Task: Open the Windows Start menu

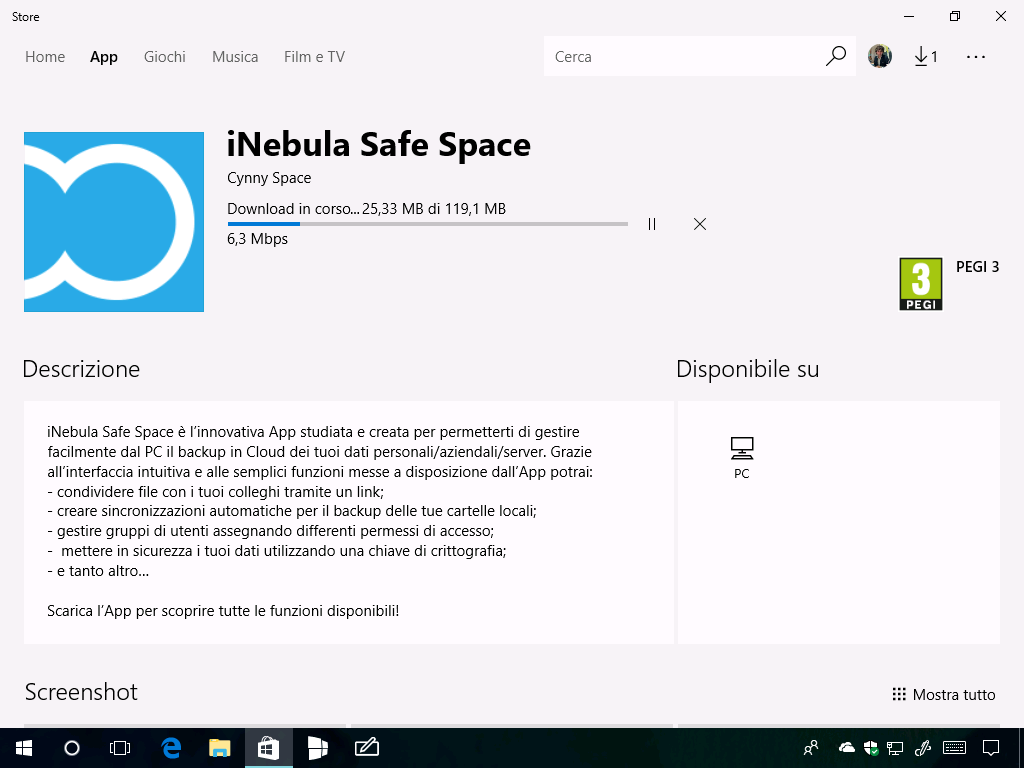Action: click(24, 748)
